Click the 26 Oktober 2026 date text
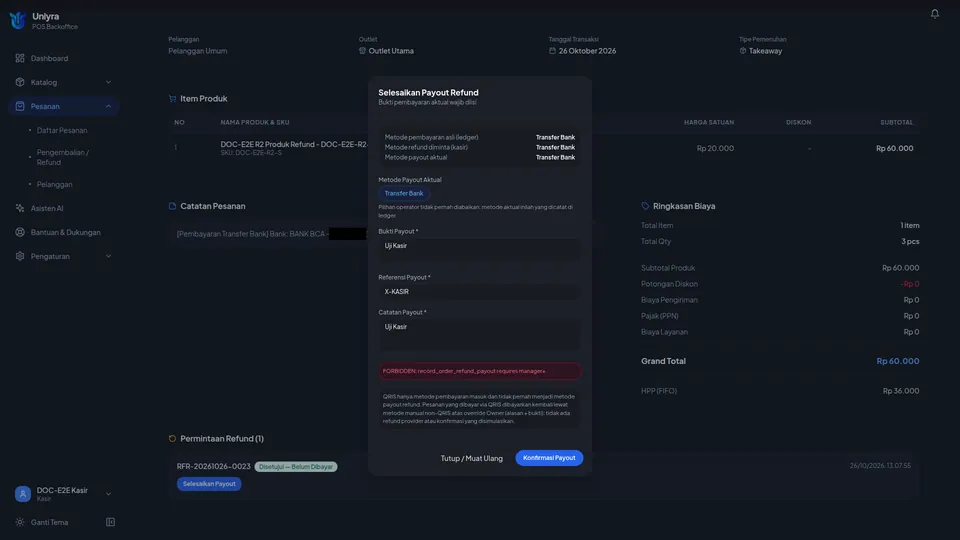The image size is (960, 540). coord(587,51)
